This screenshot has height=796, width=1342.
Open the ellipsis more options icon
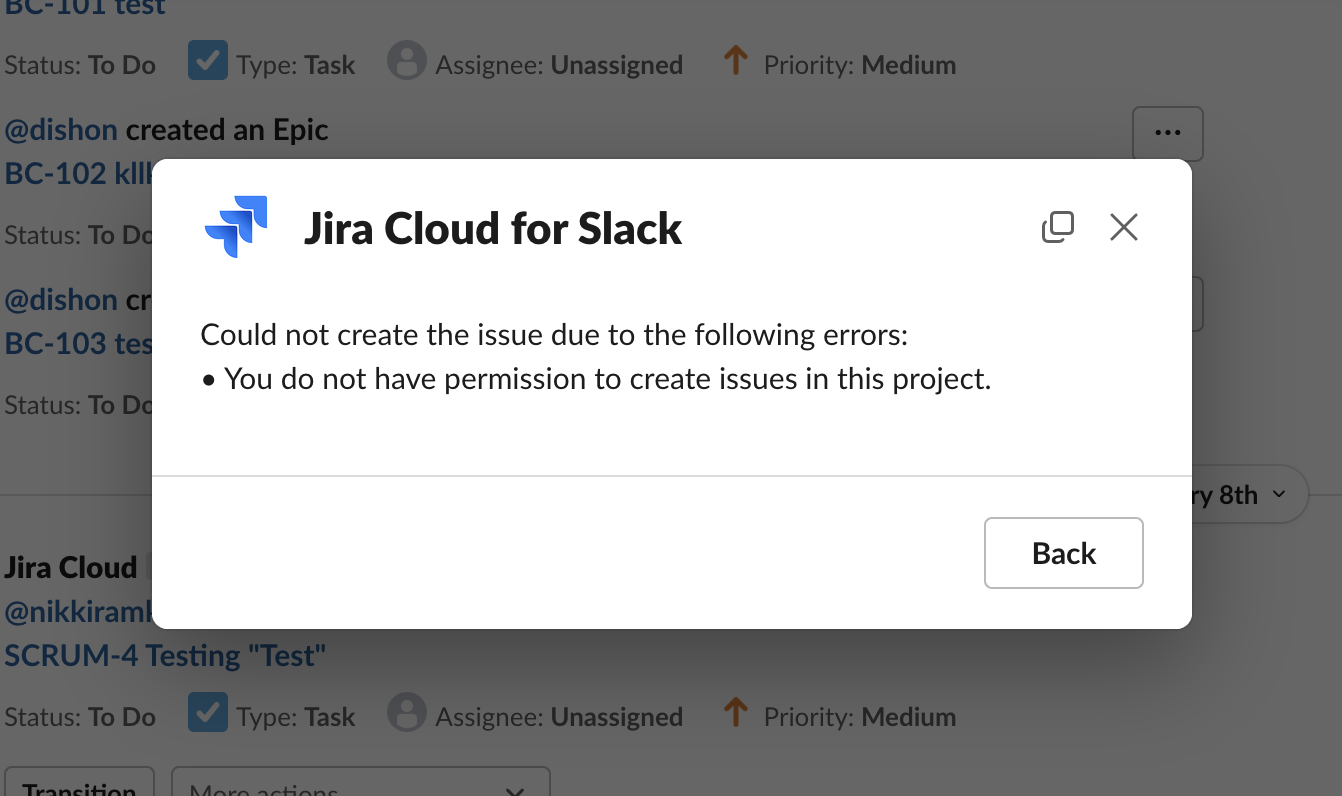click(1167, 132)
